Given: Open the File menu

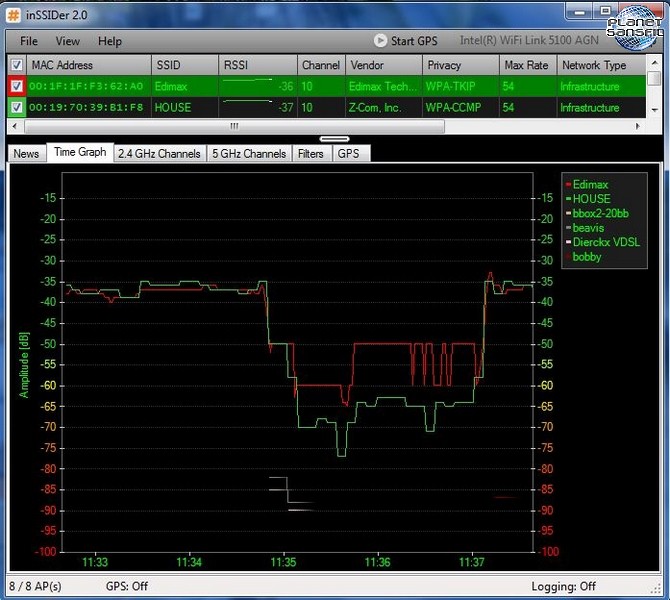Looking at the screenshot, I should [29, 41].
